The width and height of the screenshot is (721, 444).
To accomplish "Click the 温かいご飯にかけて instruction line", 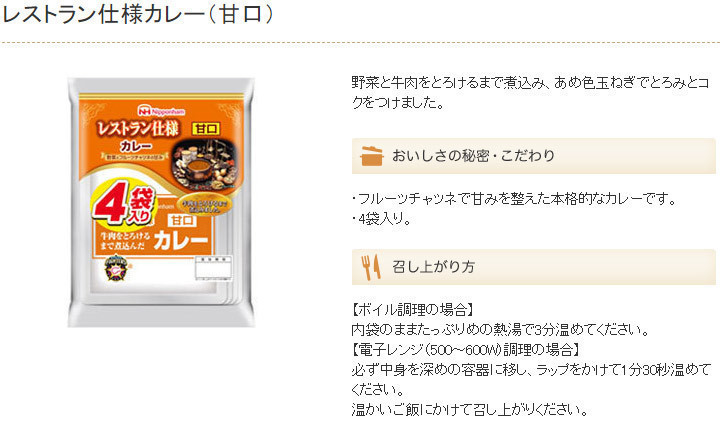I will (469, 409).
